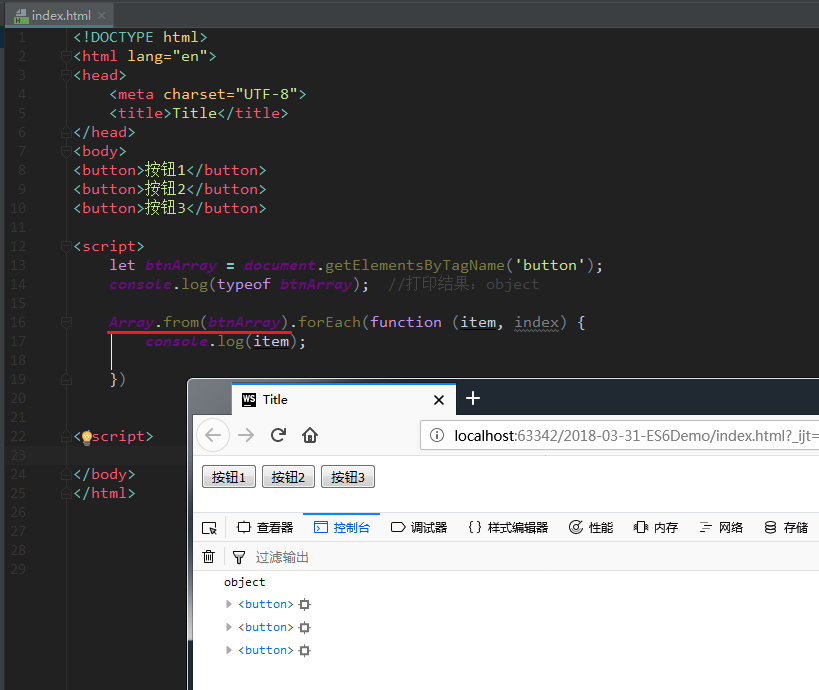Open a new browser tab with plus
Image resolution: width=819 pixels, height=690 pixels.
click(473, 399)
